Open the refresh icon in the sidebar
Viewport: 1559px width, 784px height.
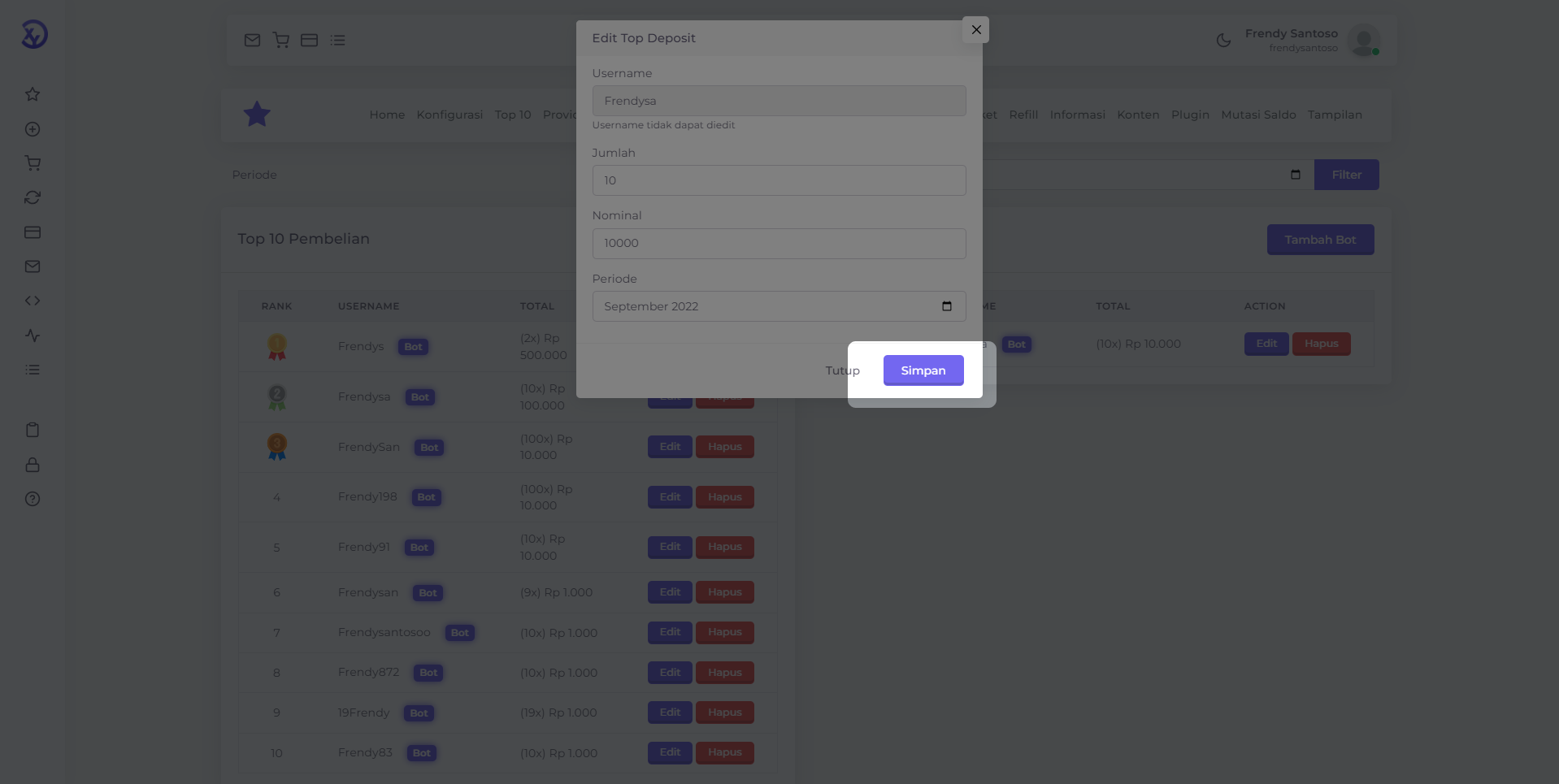point(33,197)
